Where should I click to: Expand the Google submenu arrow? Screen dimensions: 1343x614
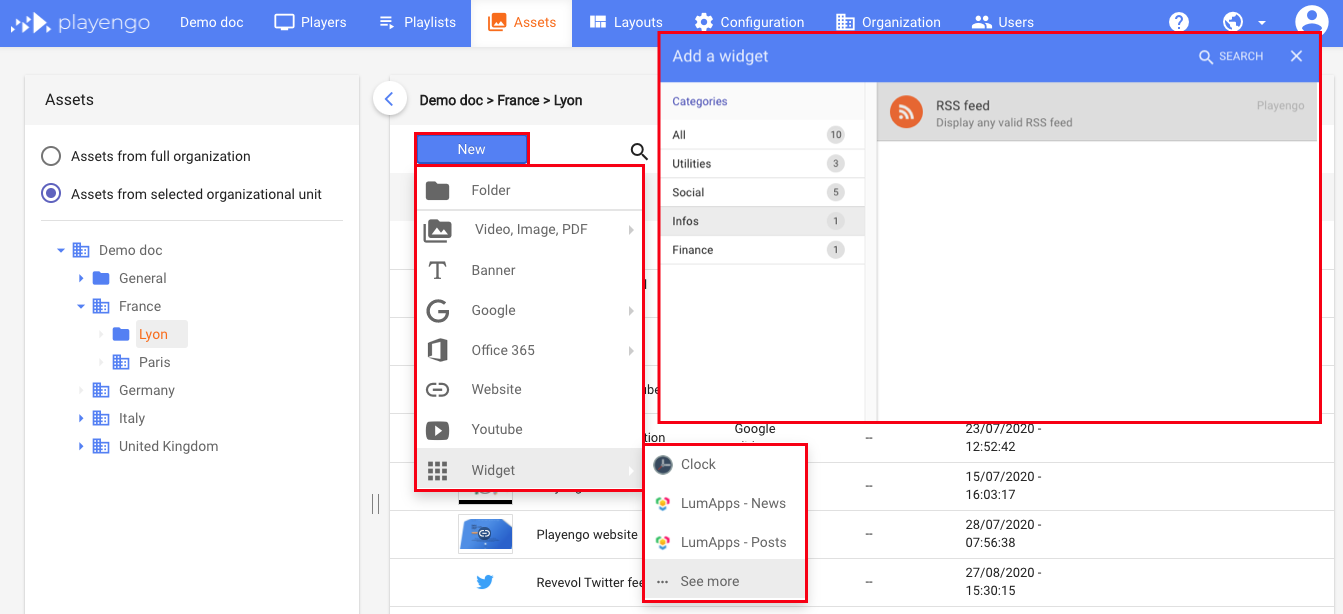tap(631, 311)
